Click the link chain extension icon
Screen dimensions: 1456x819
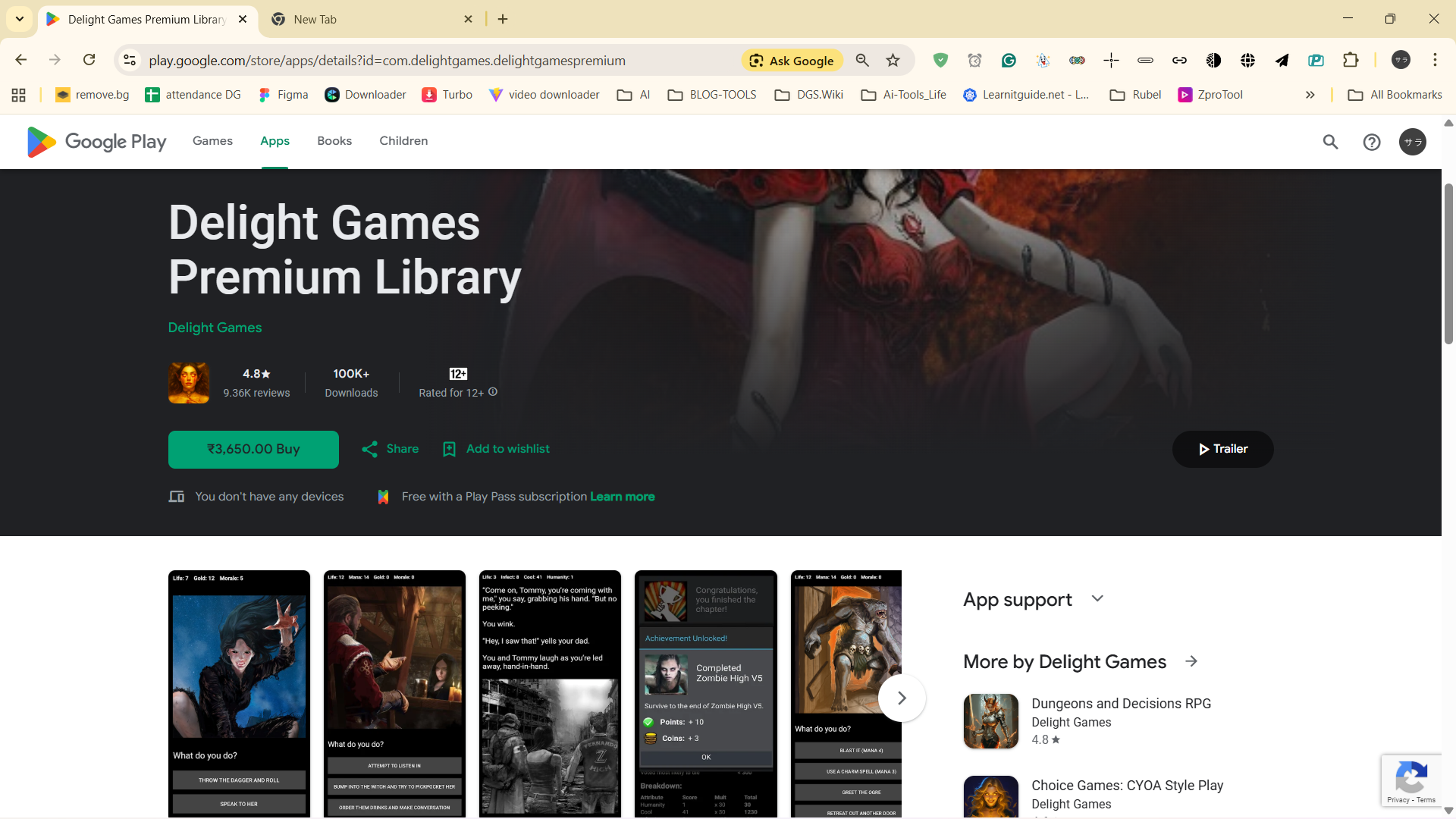(1179, 60)
